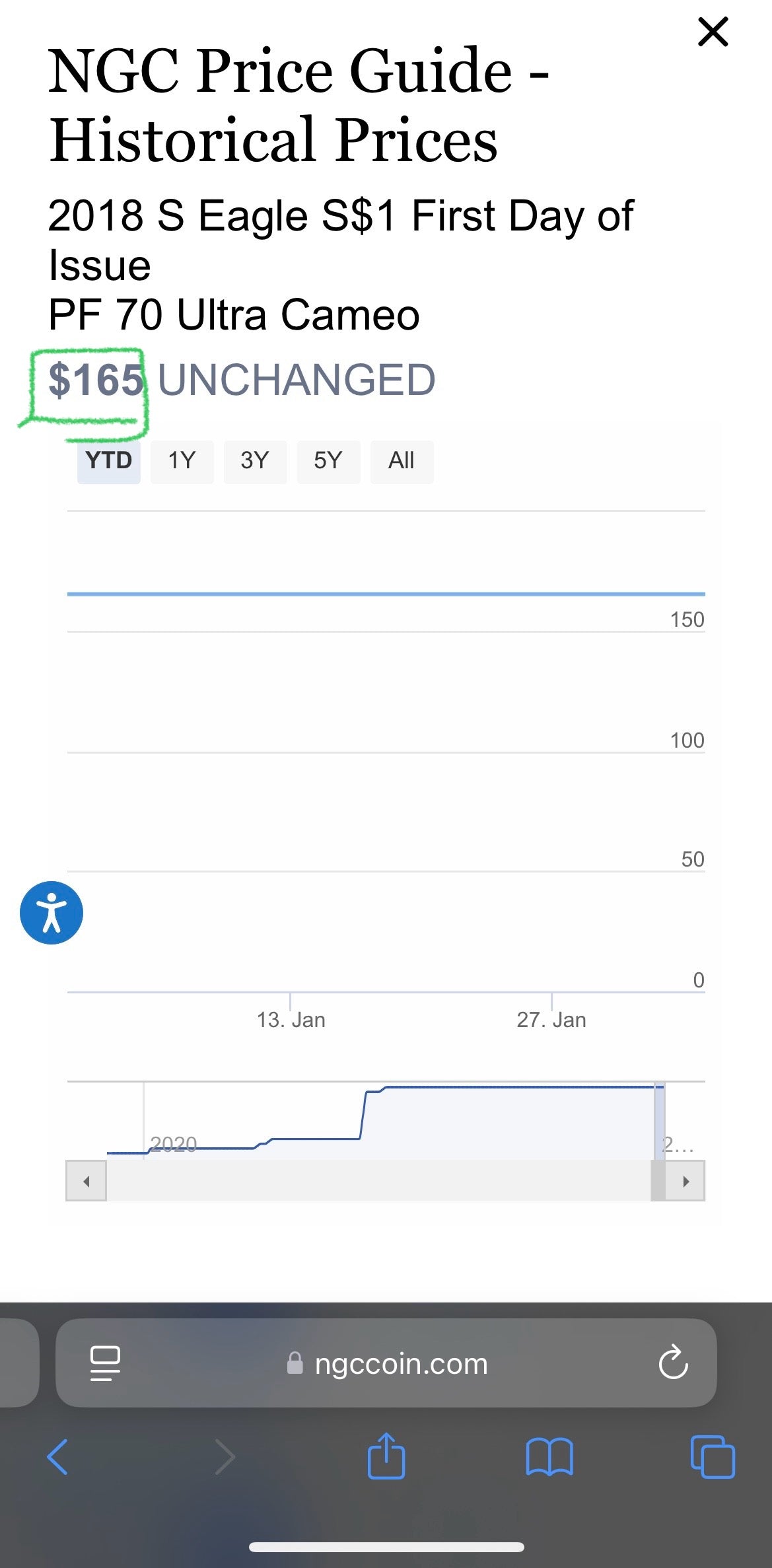Show All historical prices

tap(402, 461)
